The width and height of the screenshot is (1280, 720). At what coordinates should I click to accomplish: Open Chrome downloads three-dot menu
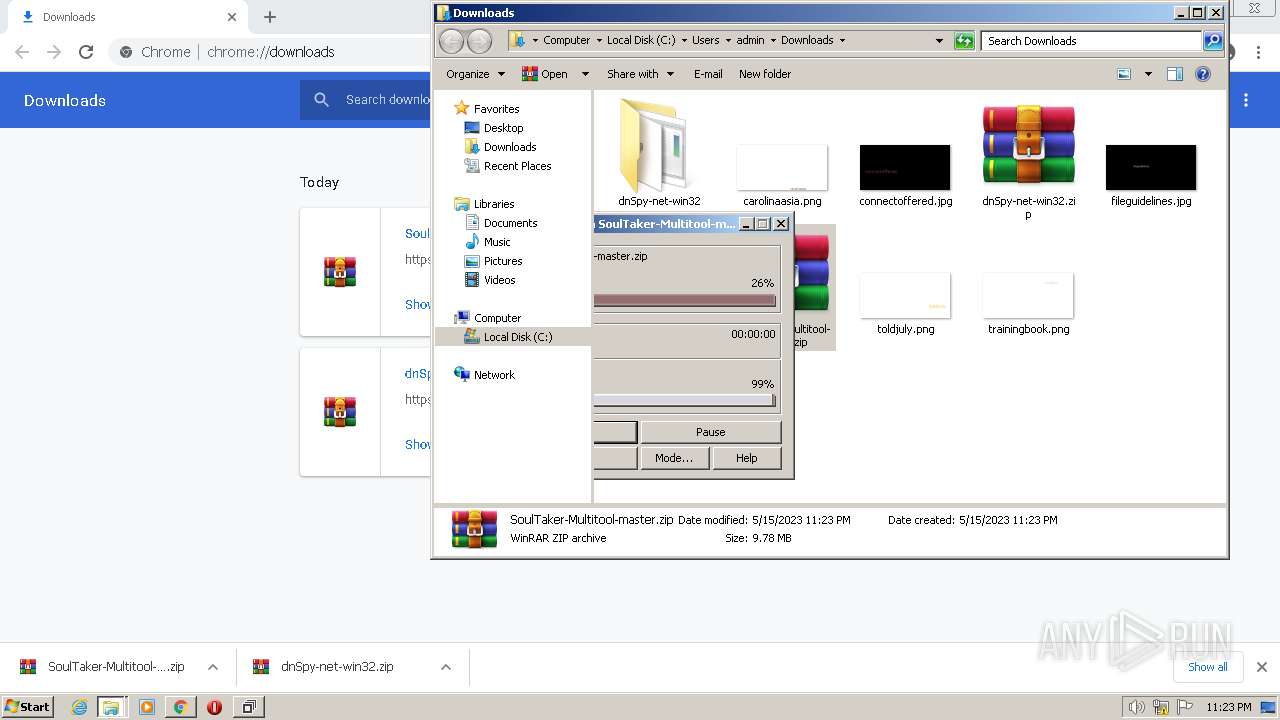click(x=1246, y=100)
